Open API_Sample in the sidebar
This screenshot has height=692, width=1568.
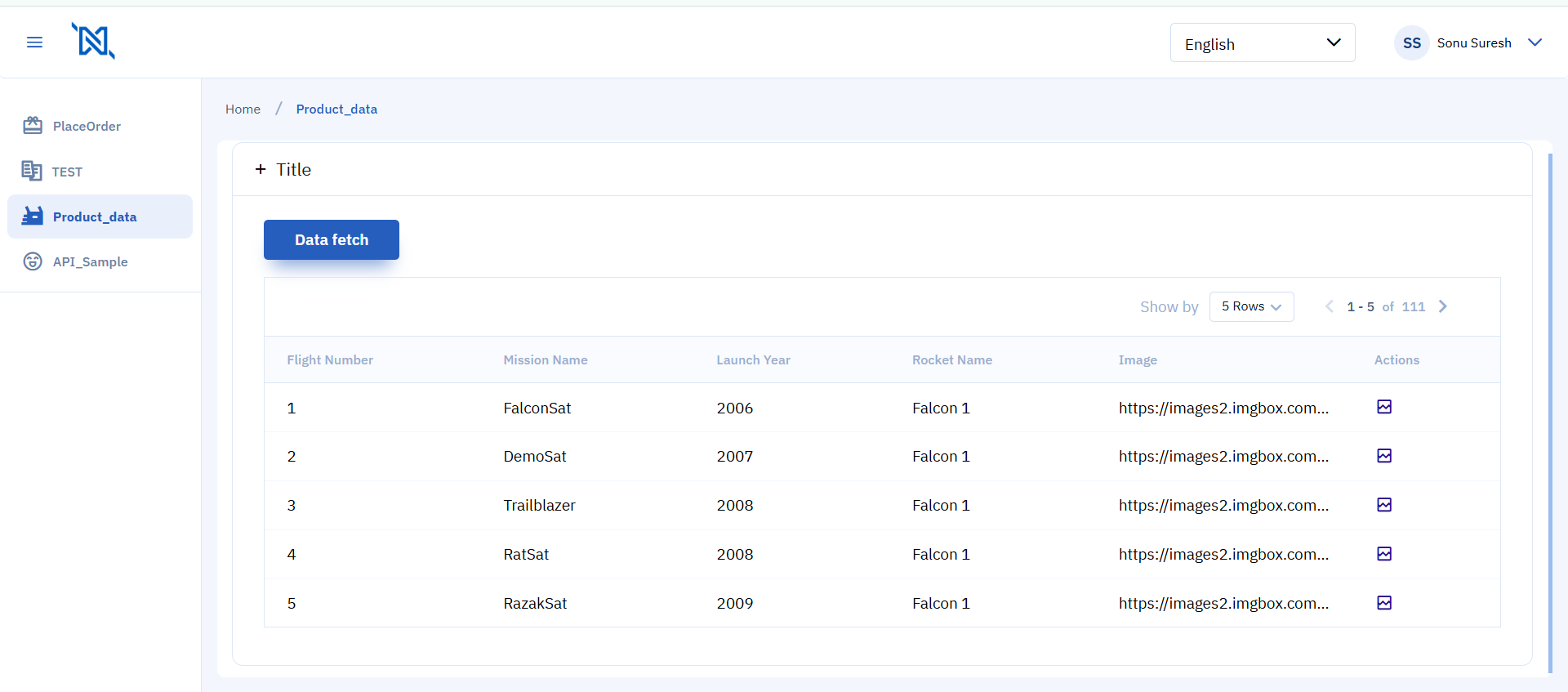100,261
